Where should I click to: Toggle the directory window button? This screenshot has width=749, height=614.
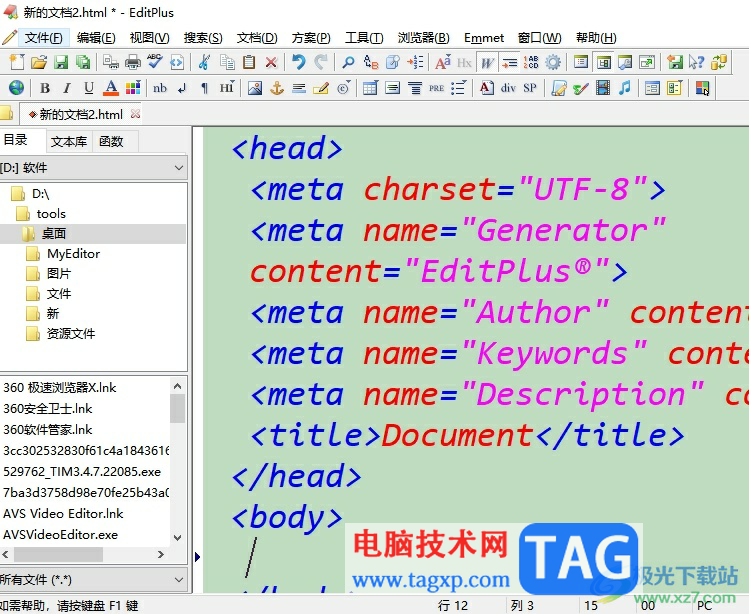pyautogui.click(x=604, y=62)
